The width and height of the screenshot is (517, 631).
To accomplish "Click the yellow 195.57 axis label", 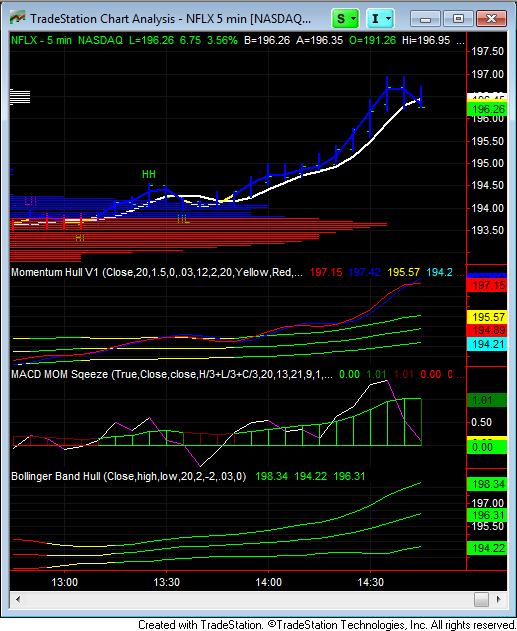I will tap(488, 317).
